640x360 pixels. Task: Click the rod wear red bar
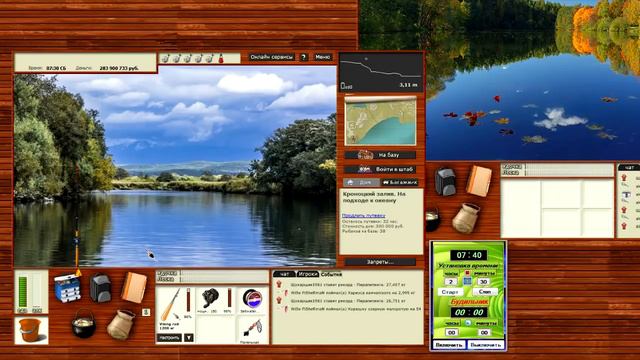(188, 300)
